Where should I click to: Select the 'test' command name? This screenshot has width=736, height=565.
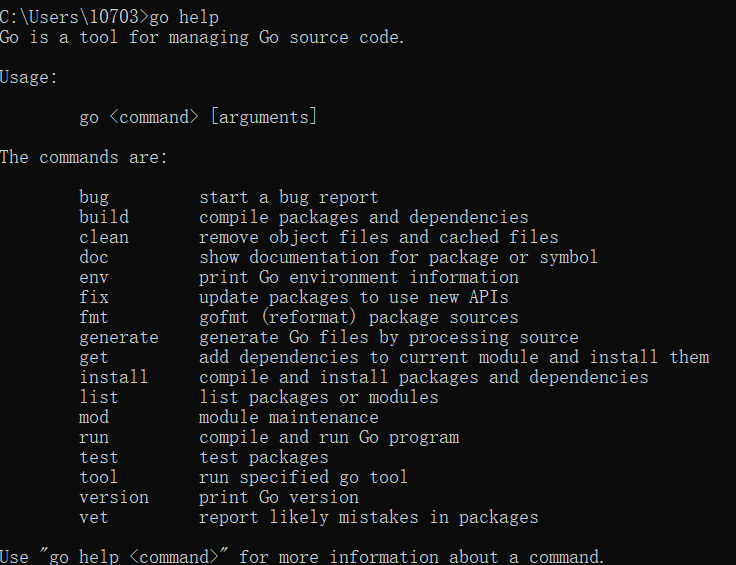tap(99, 458)
